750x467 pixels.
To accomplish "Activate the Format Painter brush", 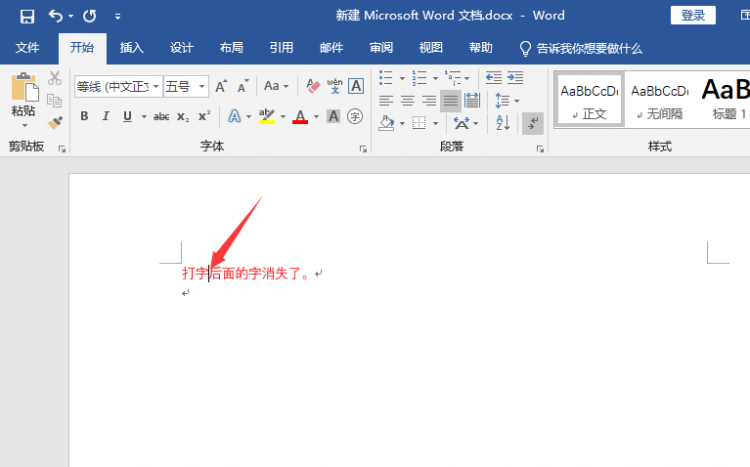I will tap(55, 122).
